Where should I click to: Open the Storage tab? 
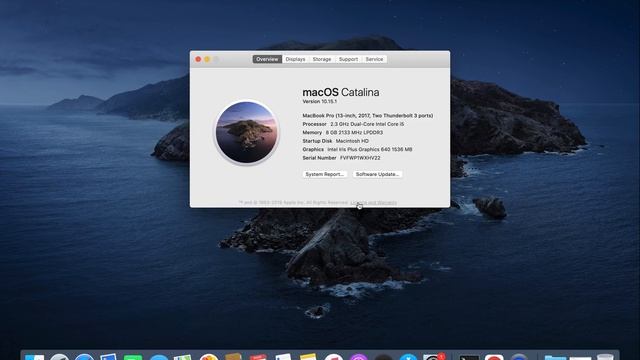322,59
